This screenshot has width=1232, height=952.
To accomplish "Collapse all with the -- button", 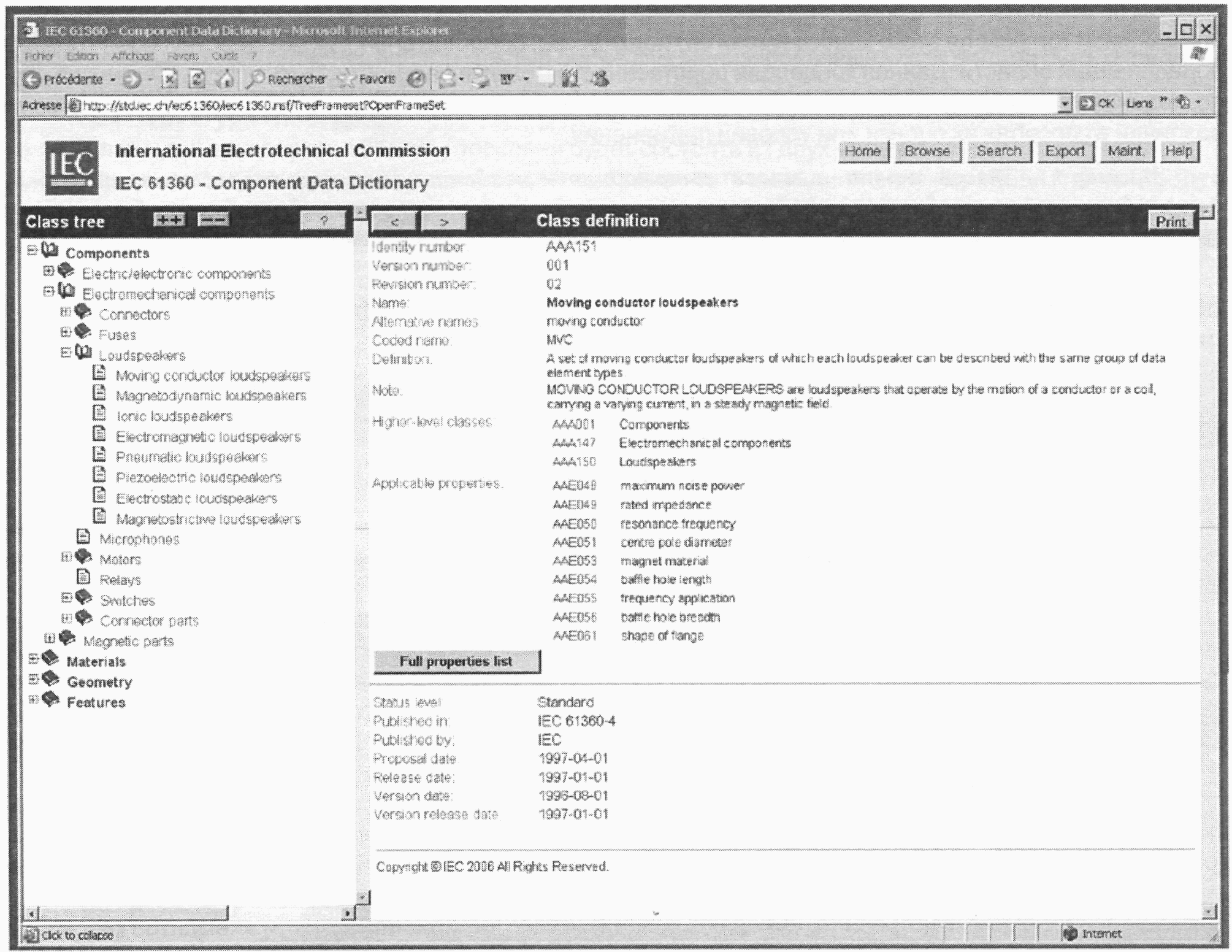I will [x=213, y=220].
